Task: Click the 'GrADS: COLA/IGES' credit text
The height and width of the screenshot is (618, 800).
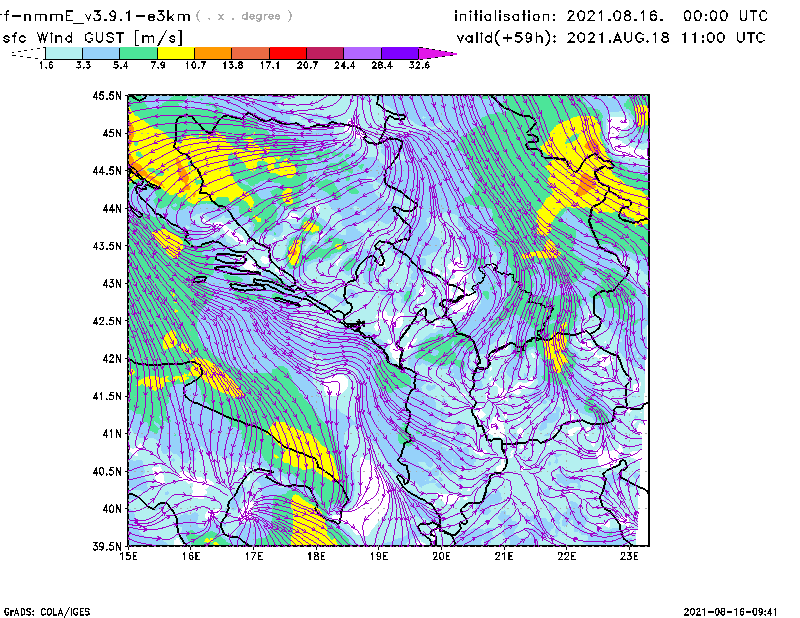Action: (x=47, y=612)
